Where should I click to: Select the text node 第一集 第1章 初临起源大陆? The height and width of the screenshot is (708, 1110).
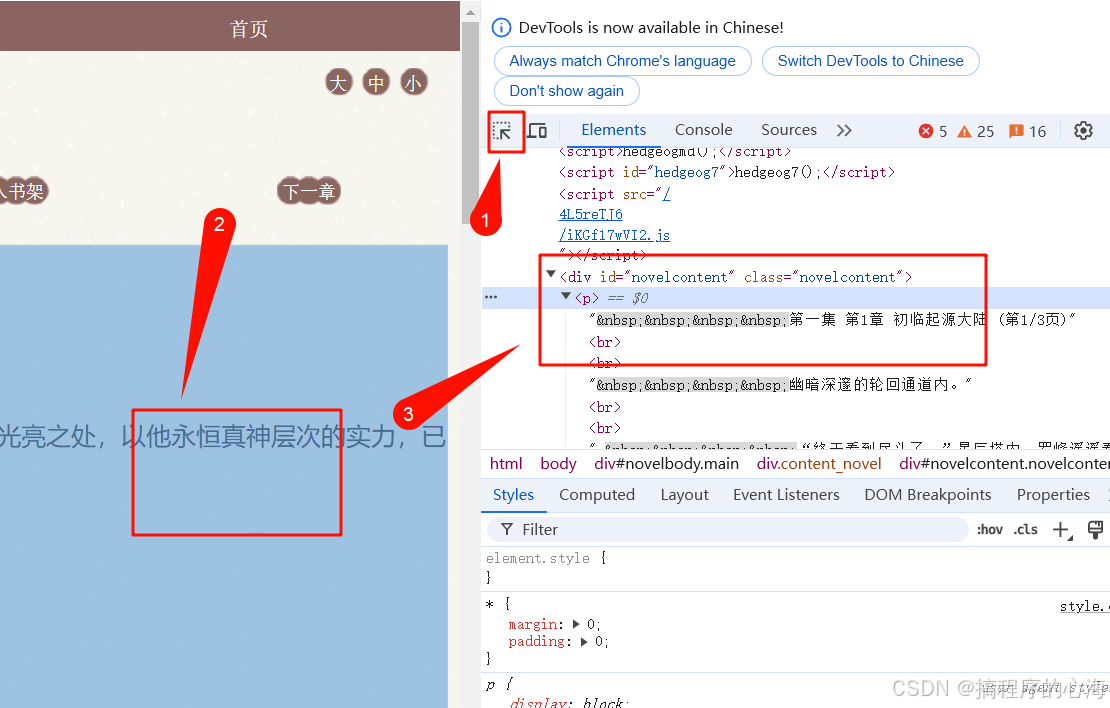832,319
